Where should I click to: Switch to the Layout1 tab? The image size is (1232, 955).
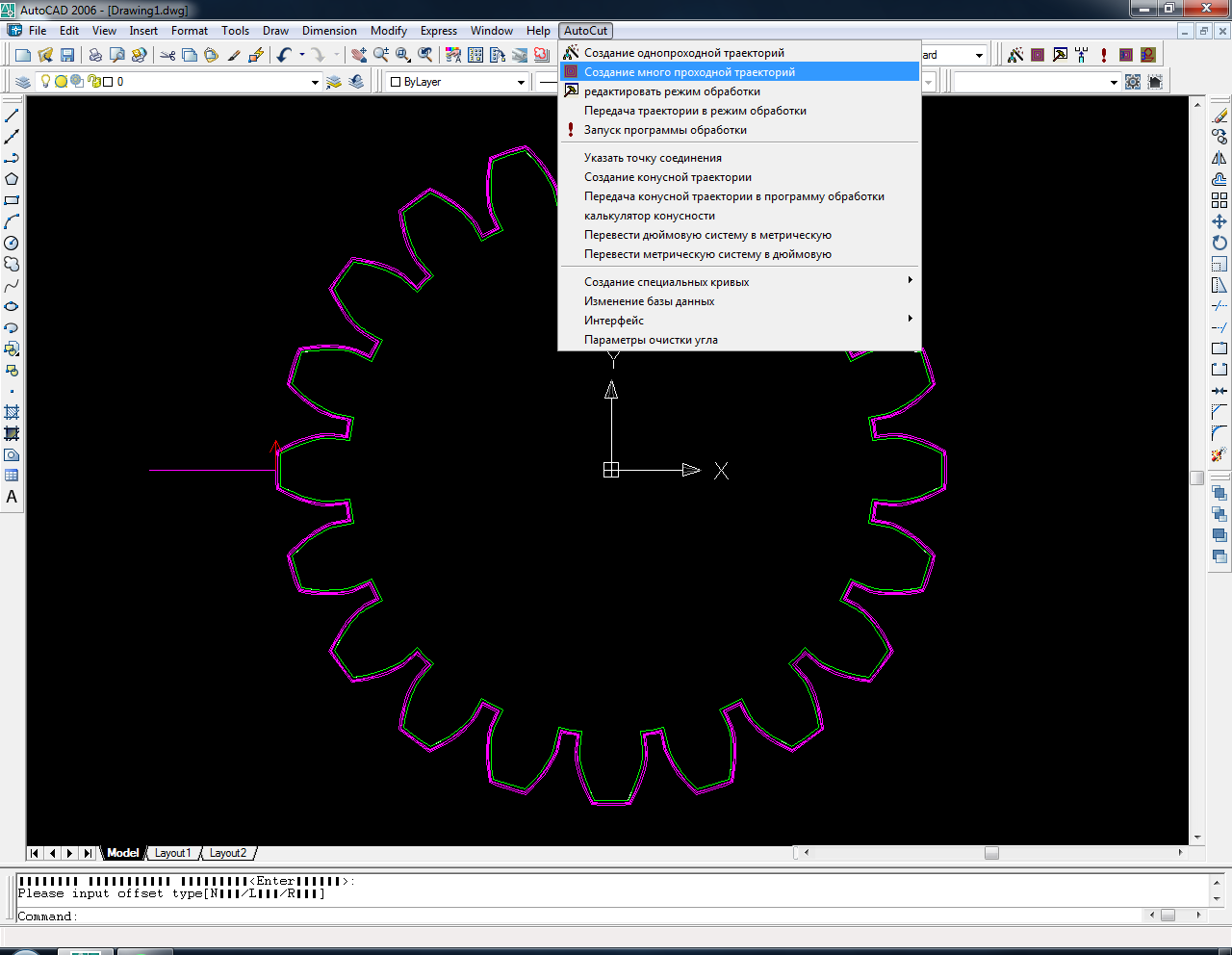point(173,853)
